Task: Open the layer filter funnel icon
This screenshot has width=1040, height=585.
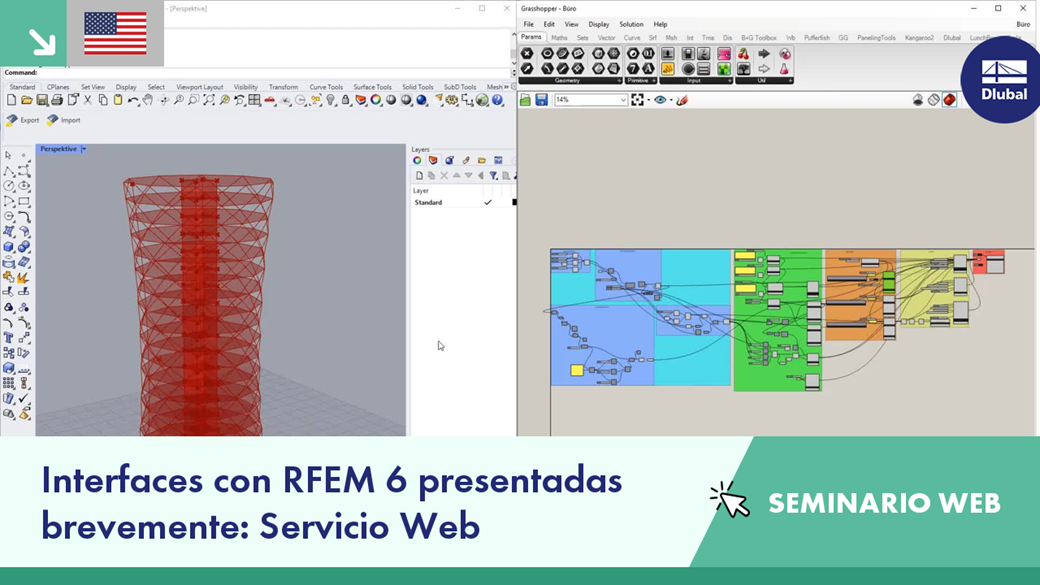Action: pyautogui.click(x=494, y=176)
